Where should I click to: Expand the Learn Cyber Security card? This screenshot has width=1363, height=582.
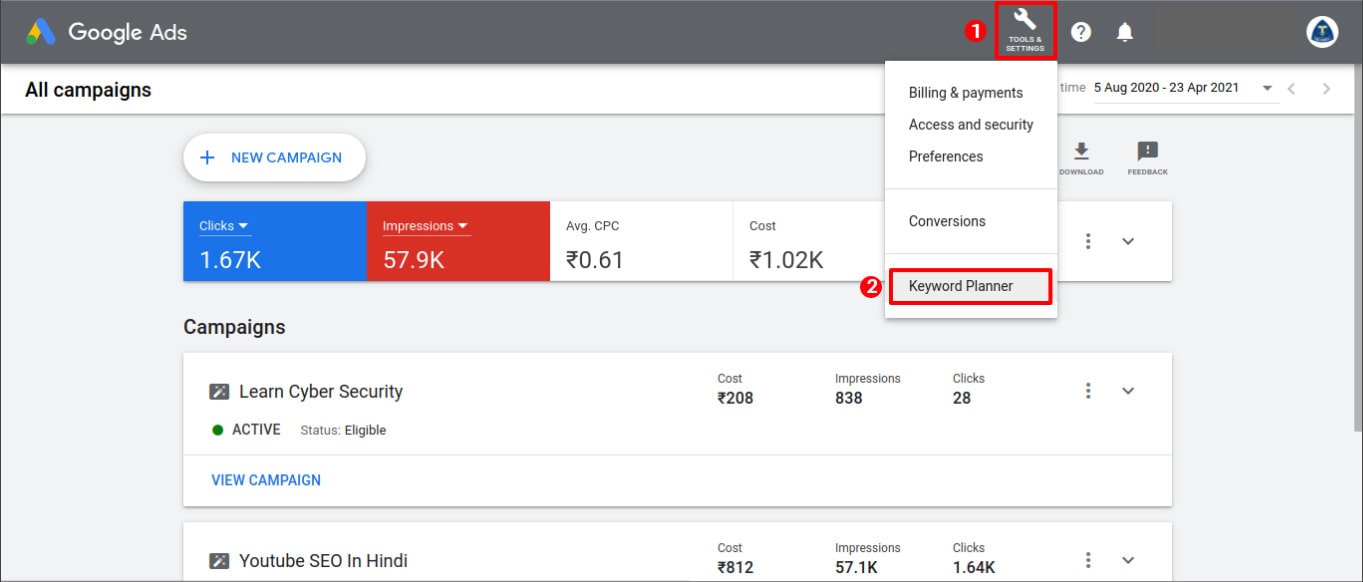[1128, 391]
